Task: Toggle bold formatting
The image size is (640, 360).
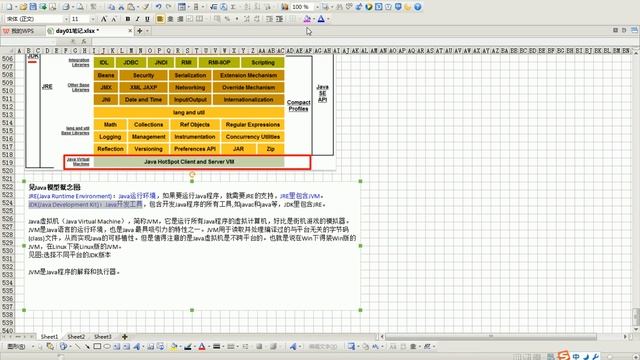Action: (x=128, y=19)
